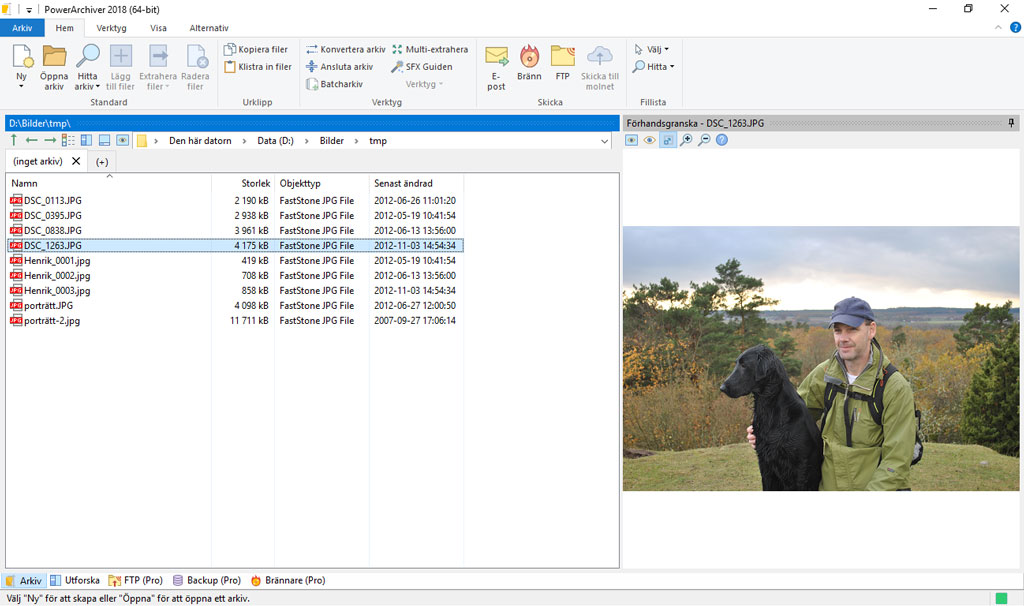Toggle preview pane eye icon in navigation bar
This screenshot has width=1024, height=606.
pos(123,140)
